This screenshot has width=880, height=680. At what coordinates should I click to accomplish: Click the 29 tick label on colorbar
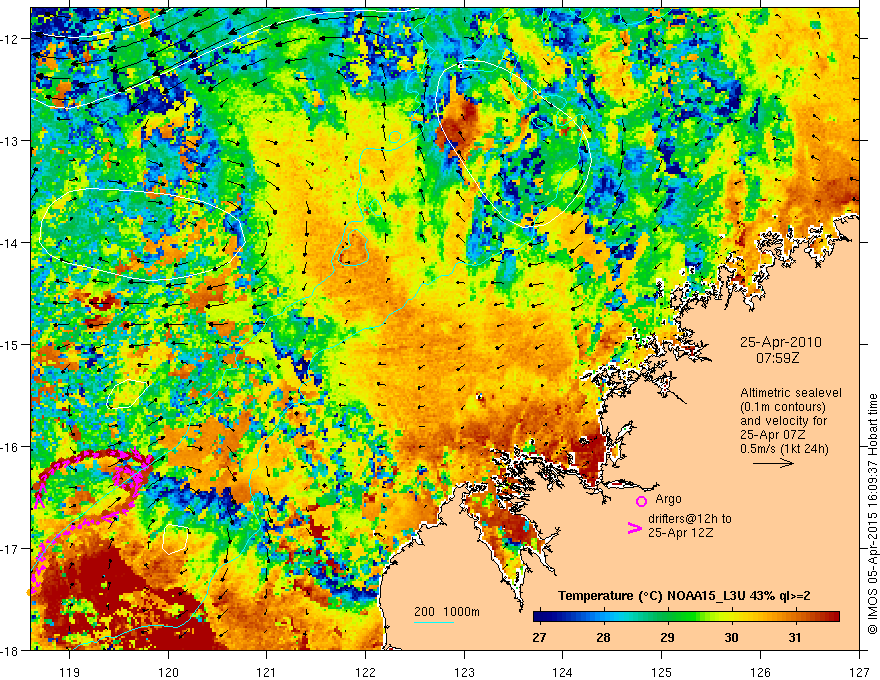click(x=667, y=637)
